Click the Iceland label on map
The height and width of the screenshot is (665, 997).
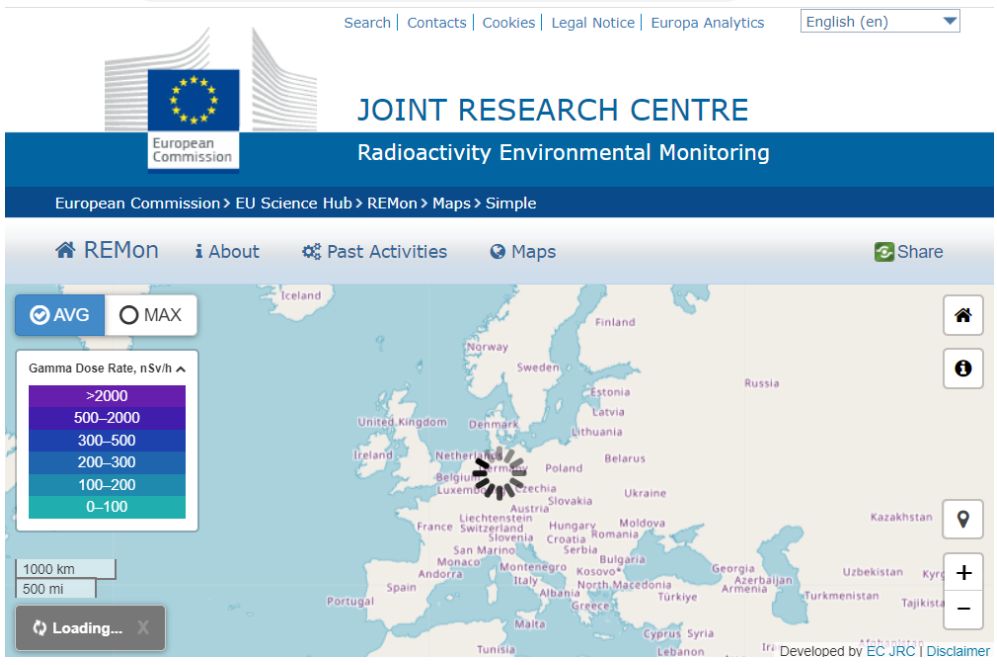(301, 296)
